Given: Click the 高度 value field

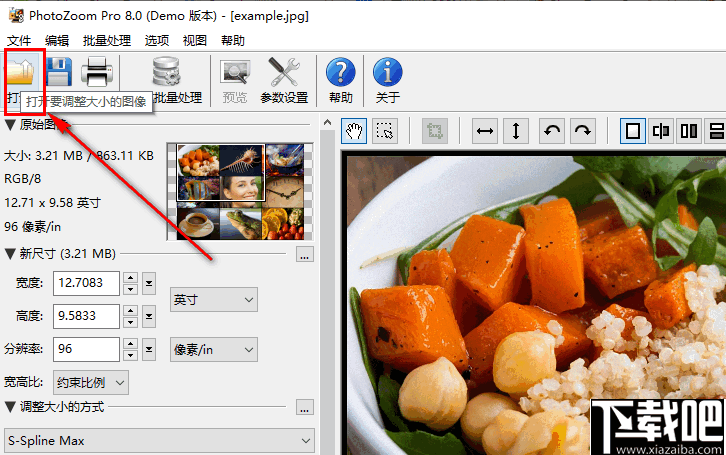Looking at the screenshot, I should pos(86,316).
